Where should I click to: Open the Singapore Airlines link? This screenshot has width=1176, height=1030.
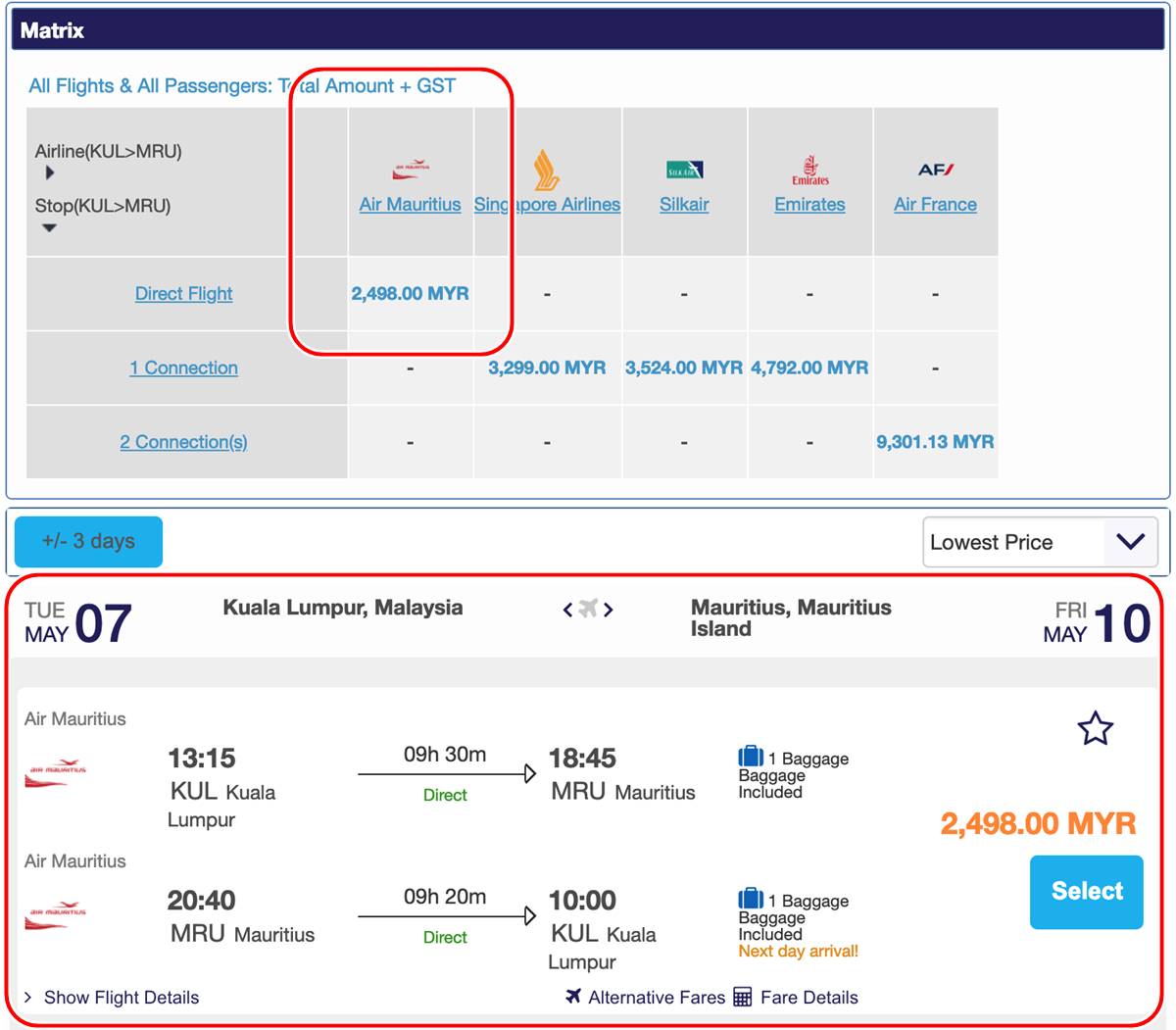547,205
